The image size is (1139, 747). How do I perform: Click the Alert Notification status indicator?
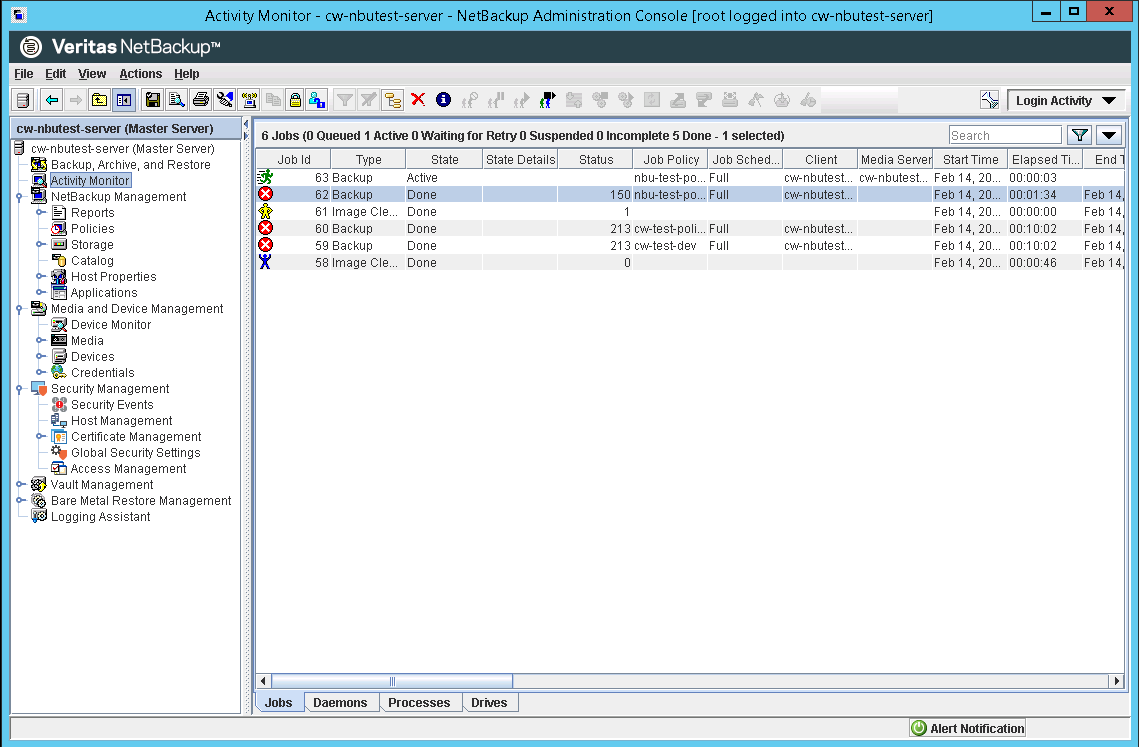coord(966,727)
